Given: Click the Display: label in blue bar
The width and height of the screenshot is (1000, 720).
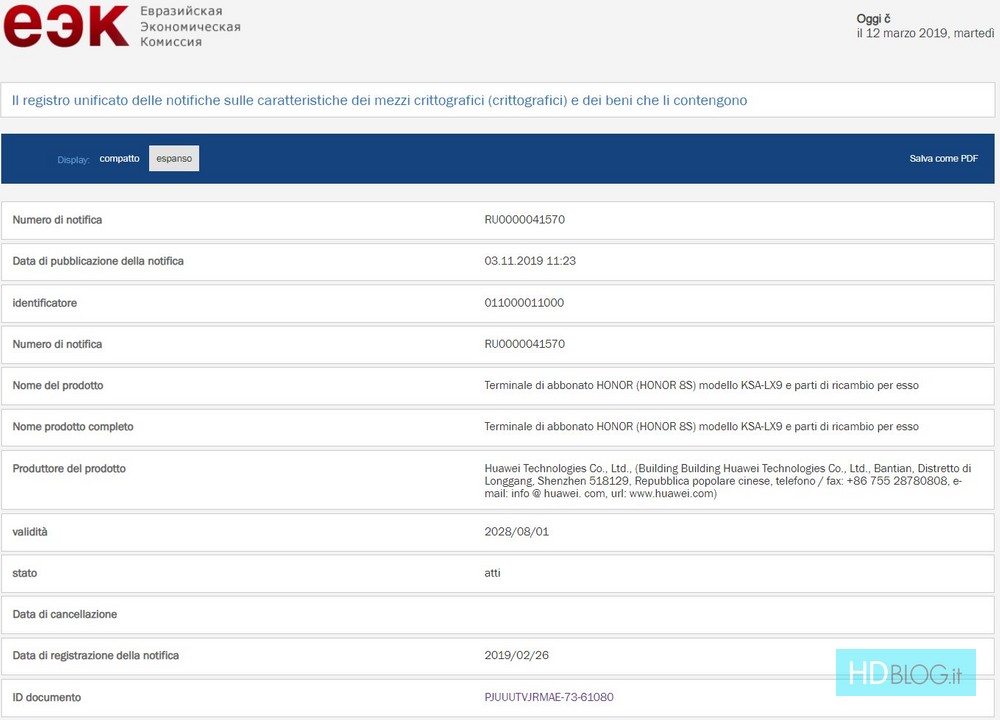Looking at the screenshot, I should click(73, 159).
